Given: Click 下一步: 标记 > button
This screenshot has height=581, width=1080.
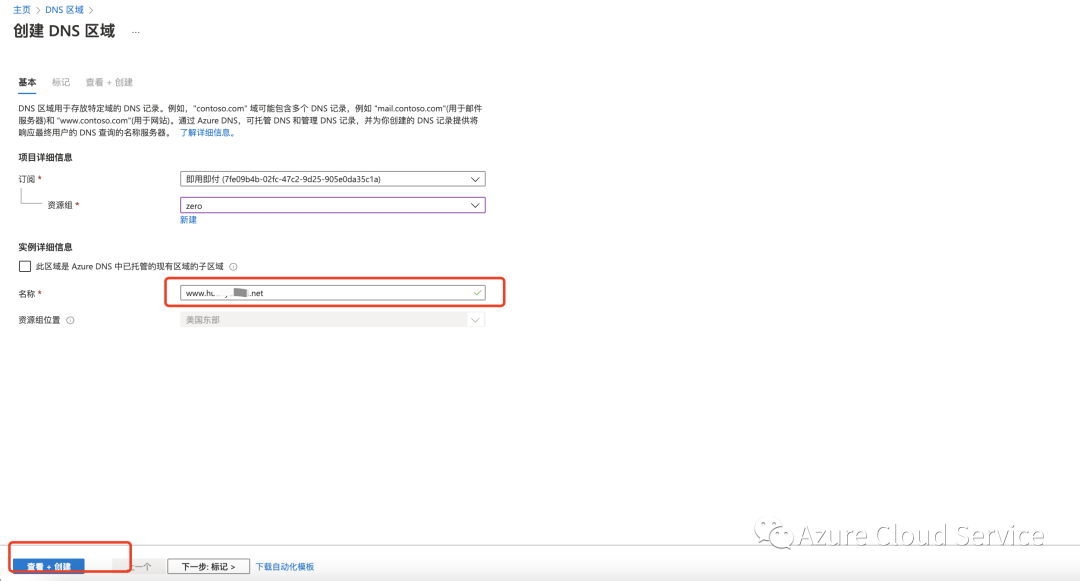Looking at the screenshot, I should coord(208,567).
